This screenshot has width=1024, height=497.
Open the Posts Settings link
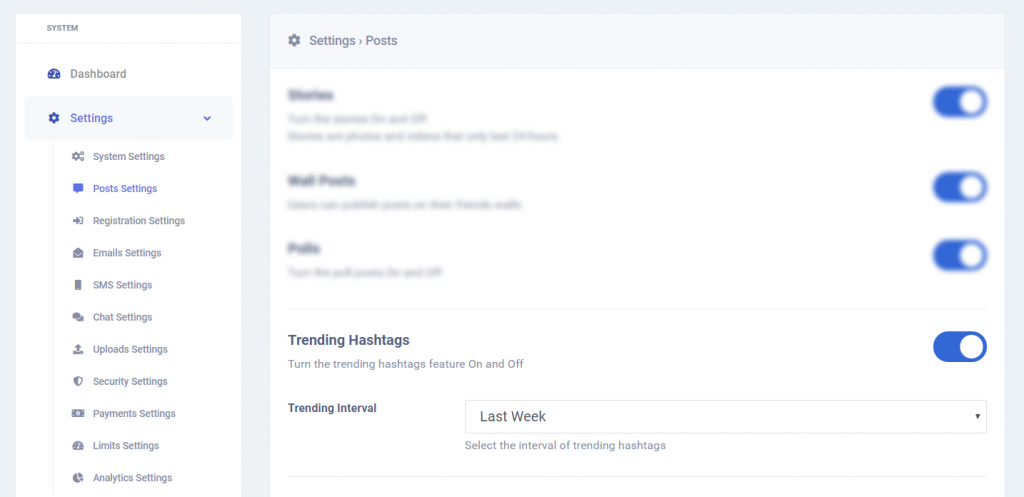(x=125, y=189)
